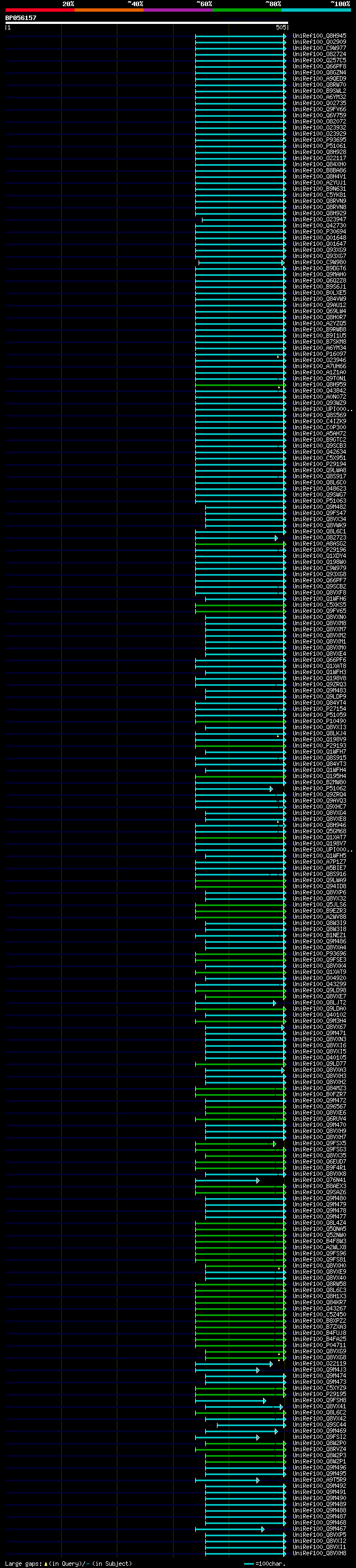Open hit UniRef100_Q8H945

point(319,36)
